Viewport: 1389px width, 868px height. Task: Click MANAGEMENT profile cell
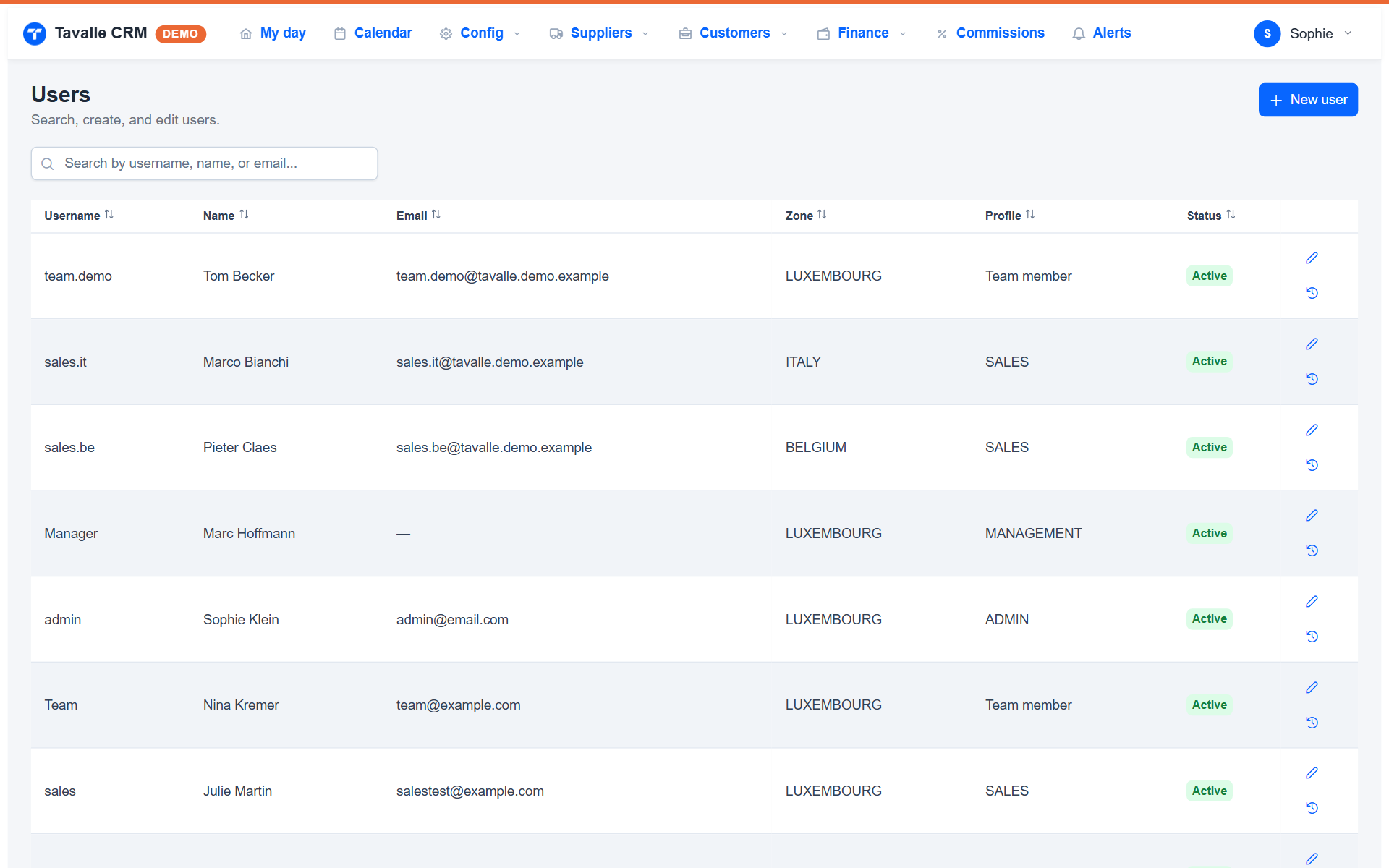click(1033, 533)
